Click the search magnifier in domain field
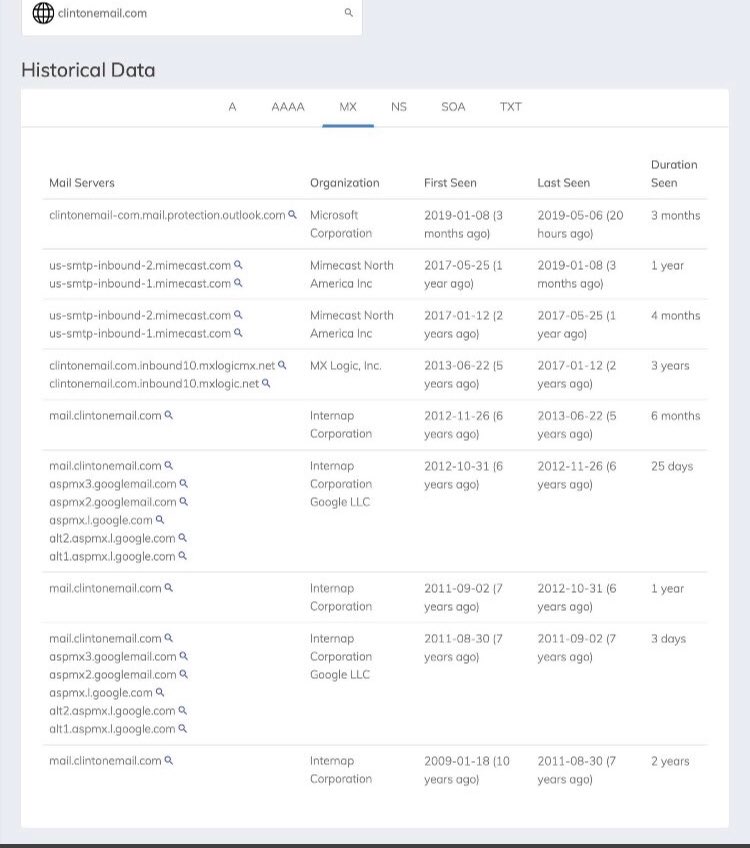This screenshot has height=848, width=750. [349, 12]
